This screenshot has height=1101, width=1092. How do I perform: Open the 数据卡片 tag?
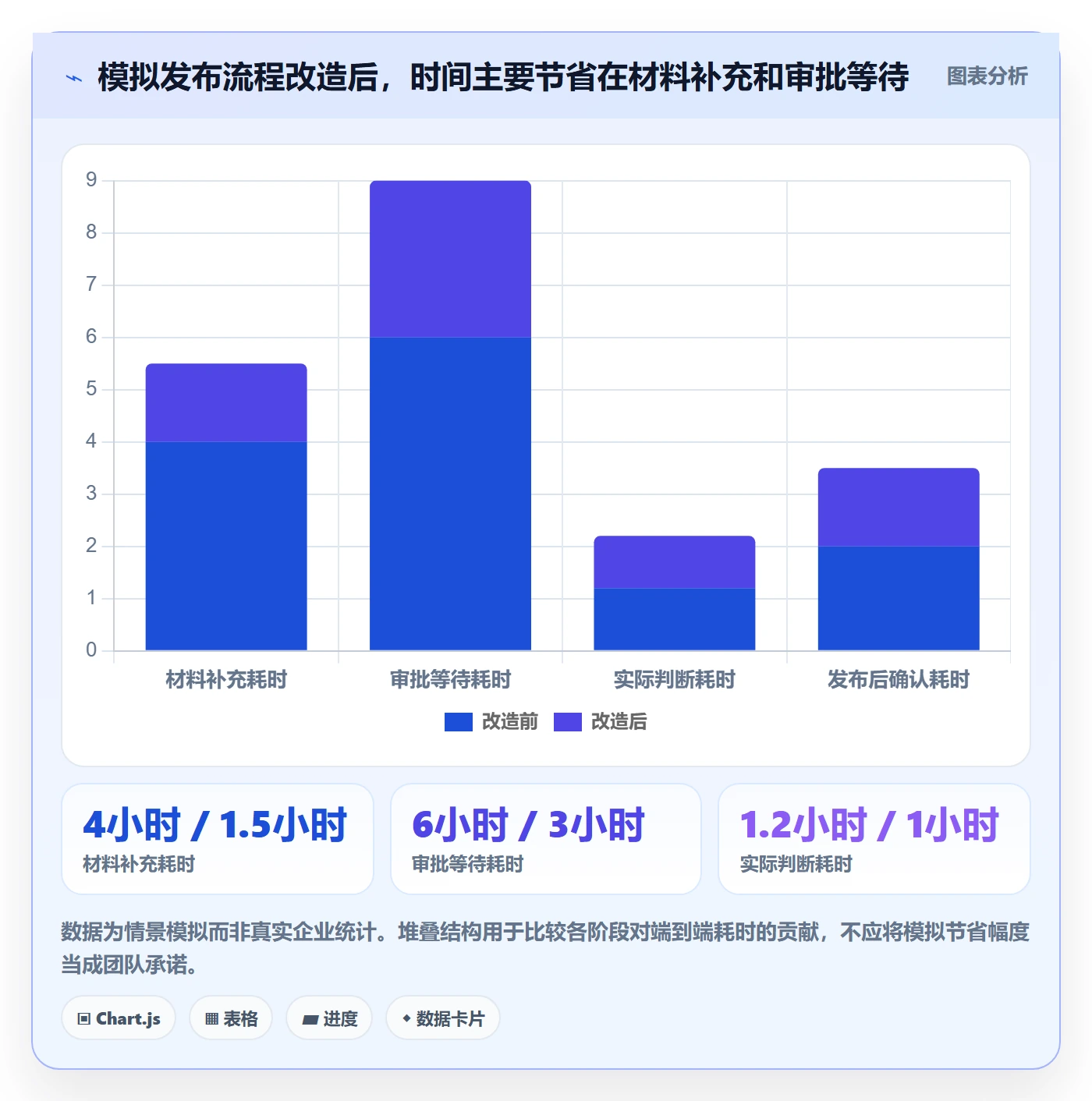click(x=443, y=1018)
